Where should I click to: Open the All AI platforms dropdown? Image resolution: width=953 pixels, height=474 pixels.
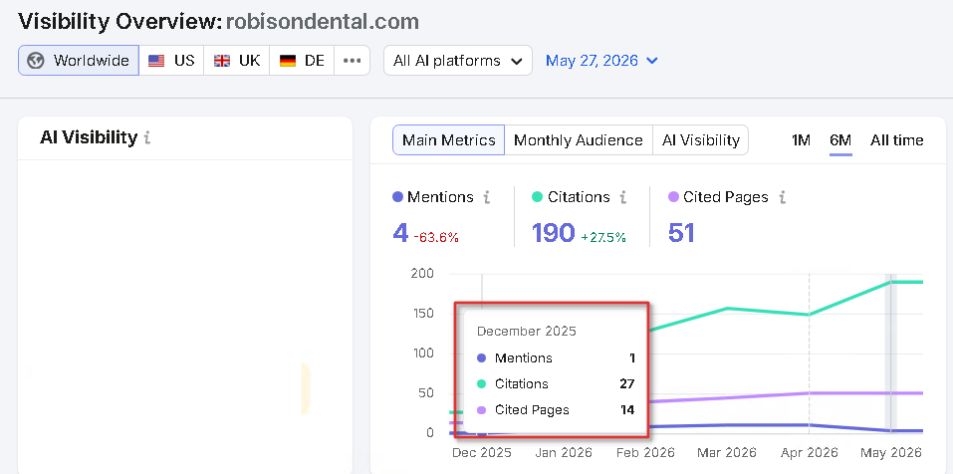click(458, 61)
